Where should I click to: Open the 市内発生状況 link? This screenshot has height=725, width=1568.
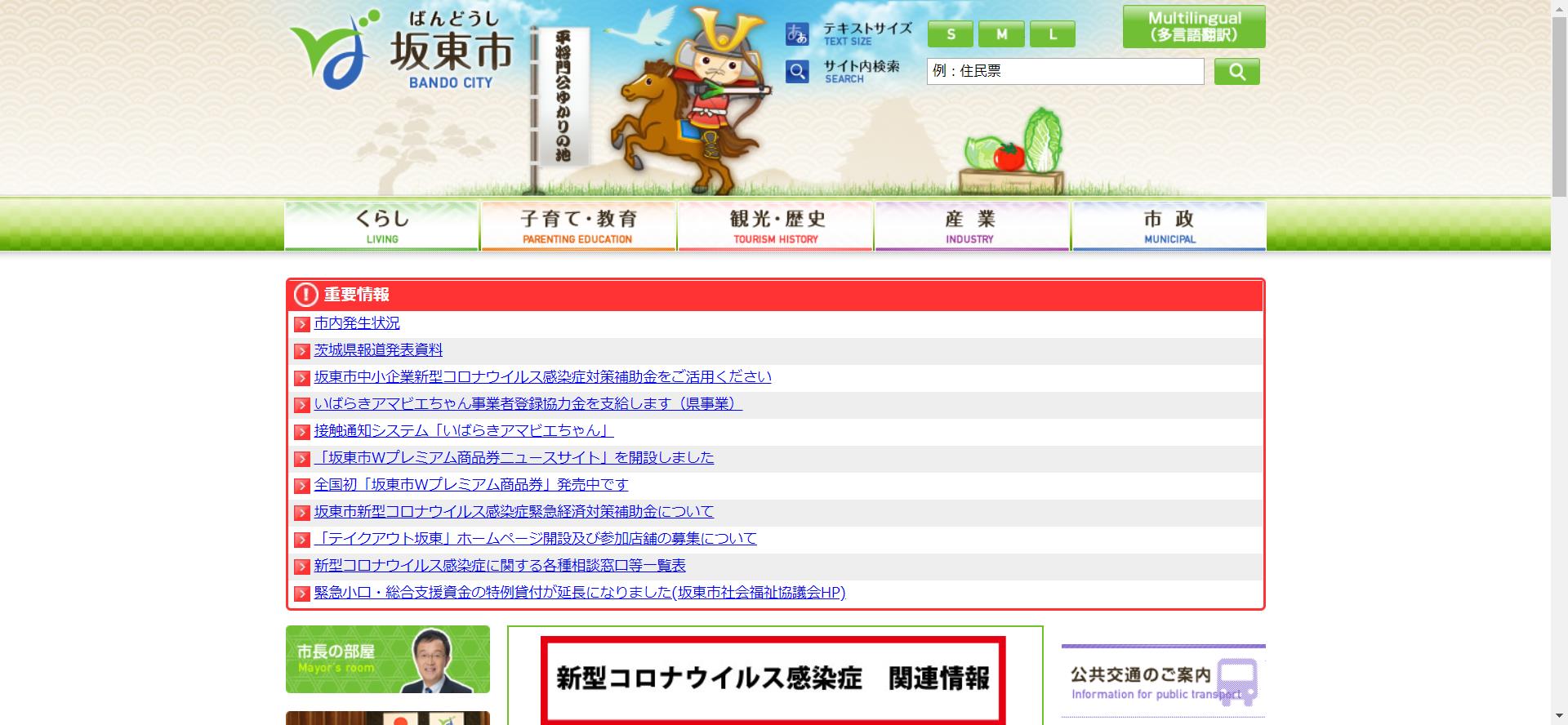tap(357, 323)
